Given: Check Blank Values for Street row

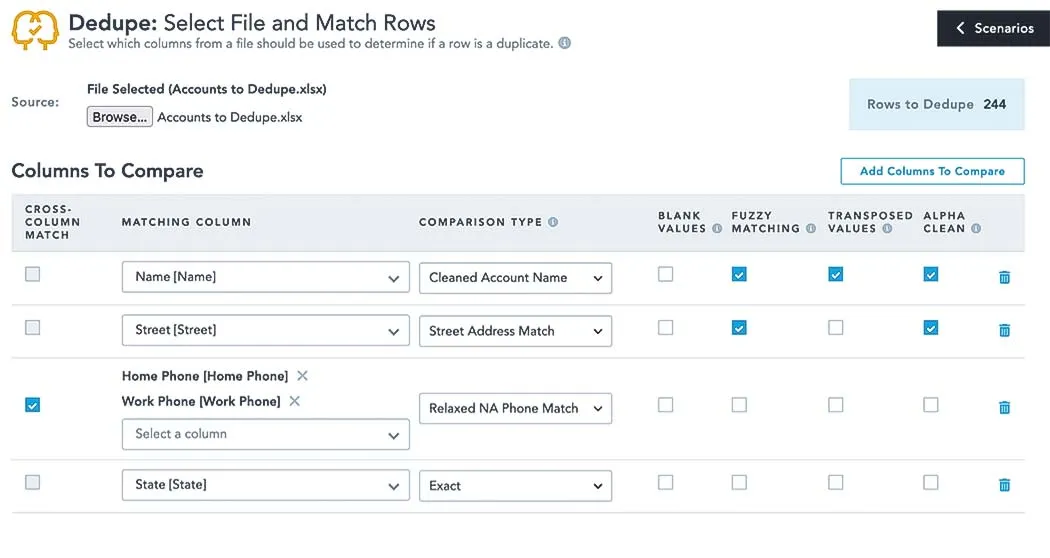Looking at the screenshot, I should (x=665, y=328).
